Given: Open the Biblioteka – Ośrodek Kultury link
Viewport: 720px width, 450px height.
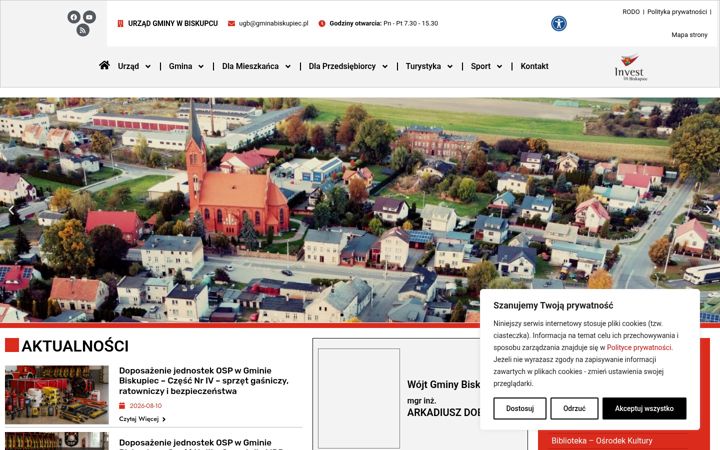Looking at the screenshot, I should [x=602, y=440].
